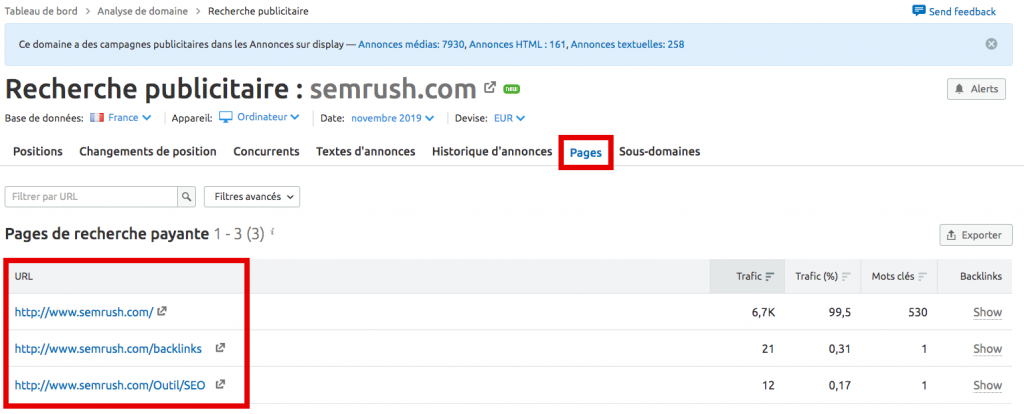Click the export upload icon
The image size is (1024, 414).
(952, 235)
